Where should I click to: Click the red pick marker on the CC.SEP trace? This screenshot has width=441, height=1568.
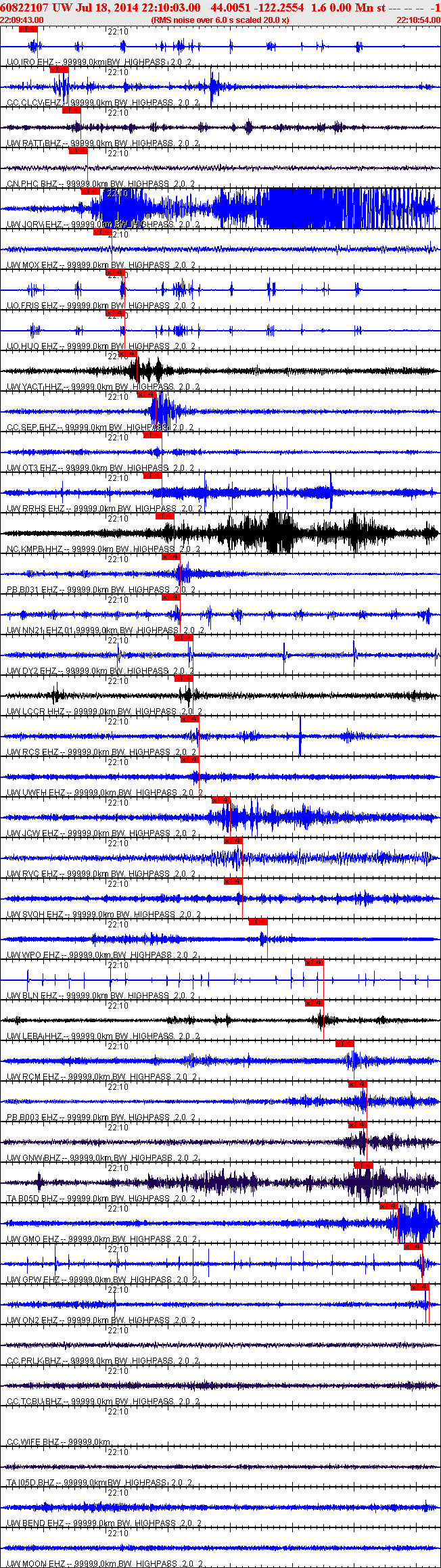tap(146, 394)
